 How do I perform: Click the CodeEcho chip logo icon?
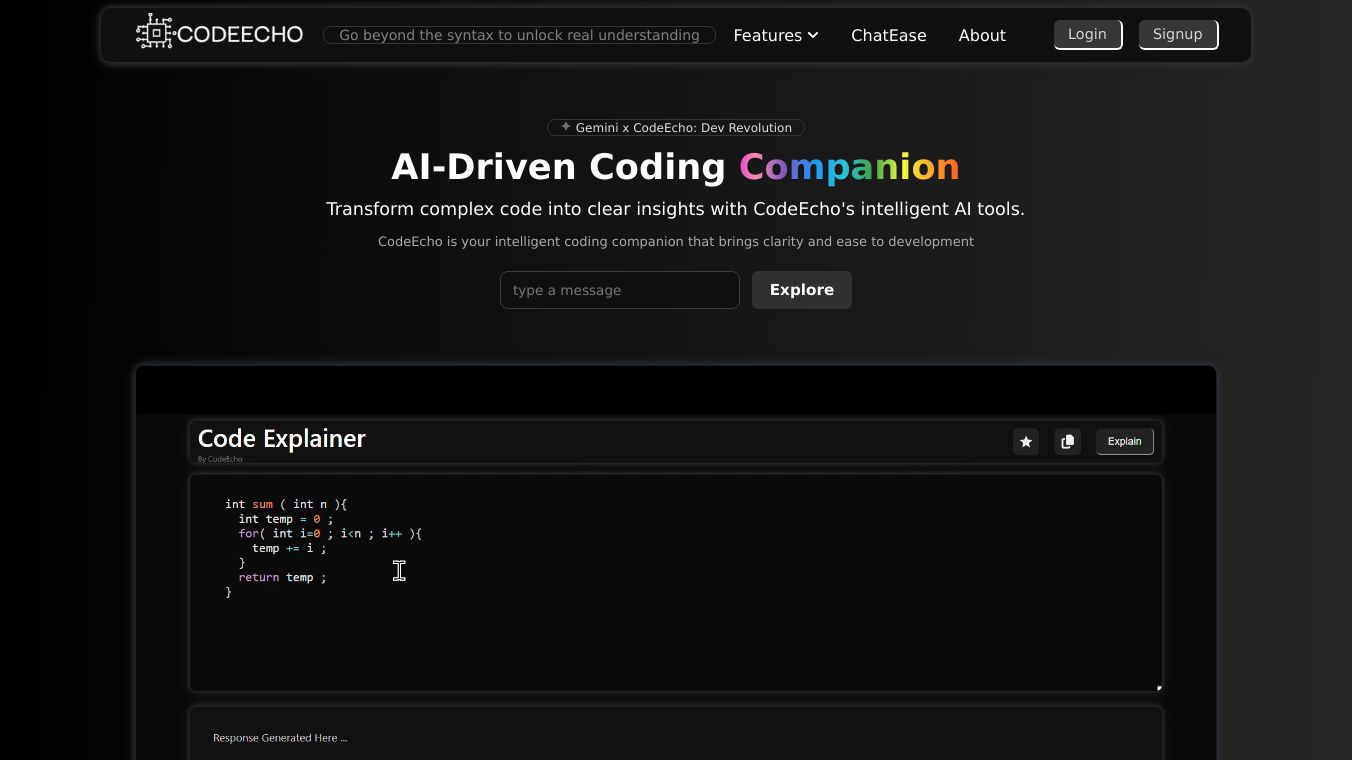pyautogui.click(x=155, y=33)
